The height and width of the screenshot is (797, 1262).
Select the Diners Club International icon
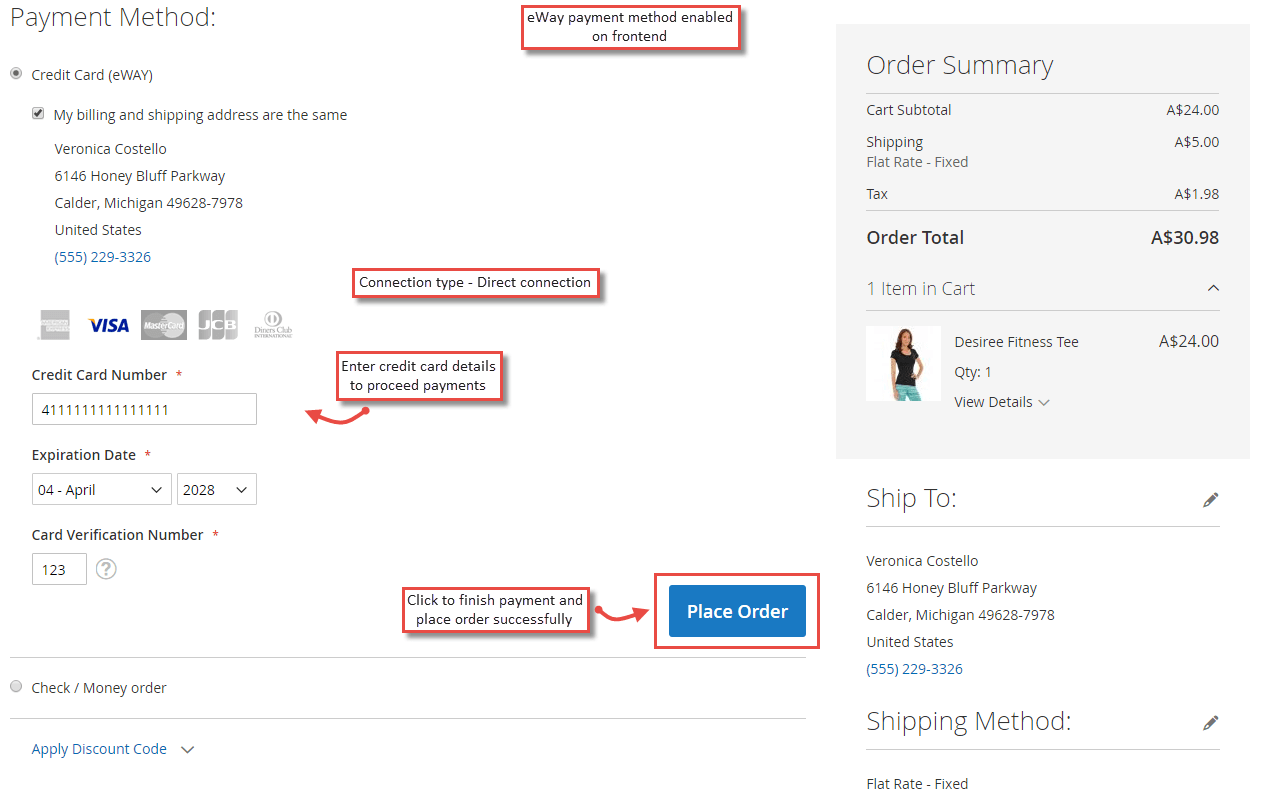tap(273, 324)
